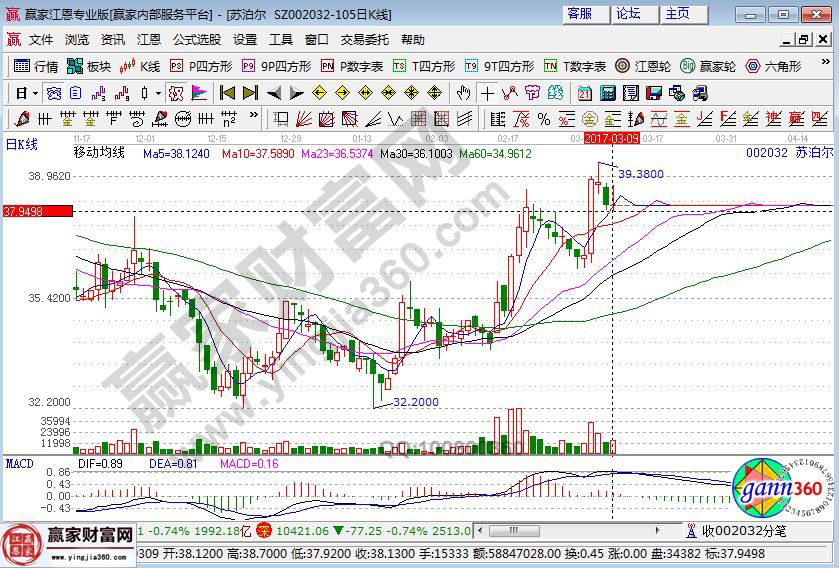This screenshot has width=839, height=568.
Task: Click the 2017-03-09 date marker on timeline
Action: pyautogui.click(x=611, y=137)
